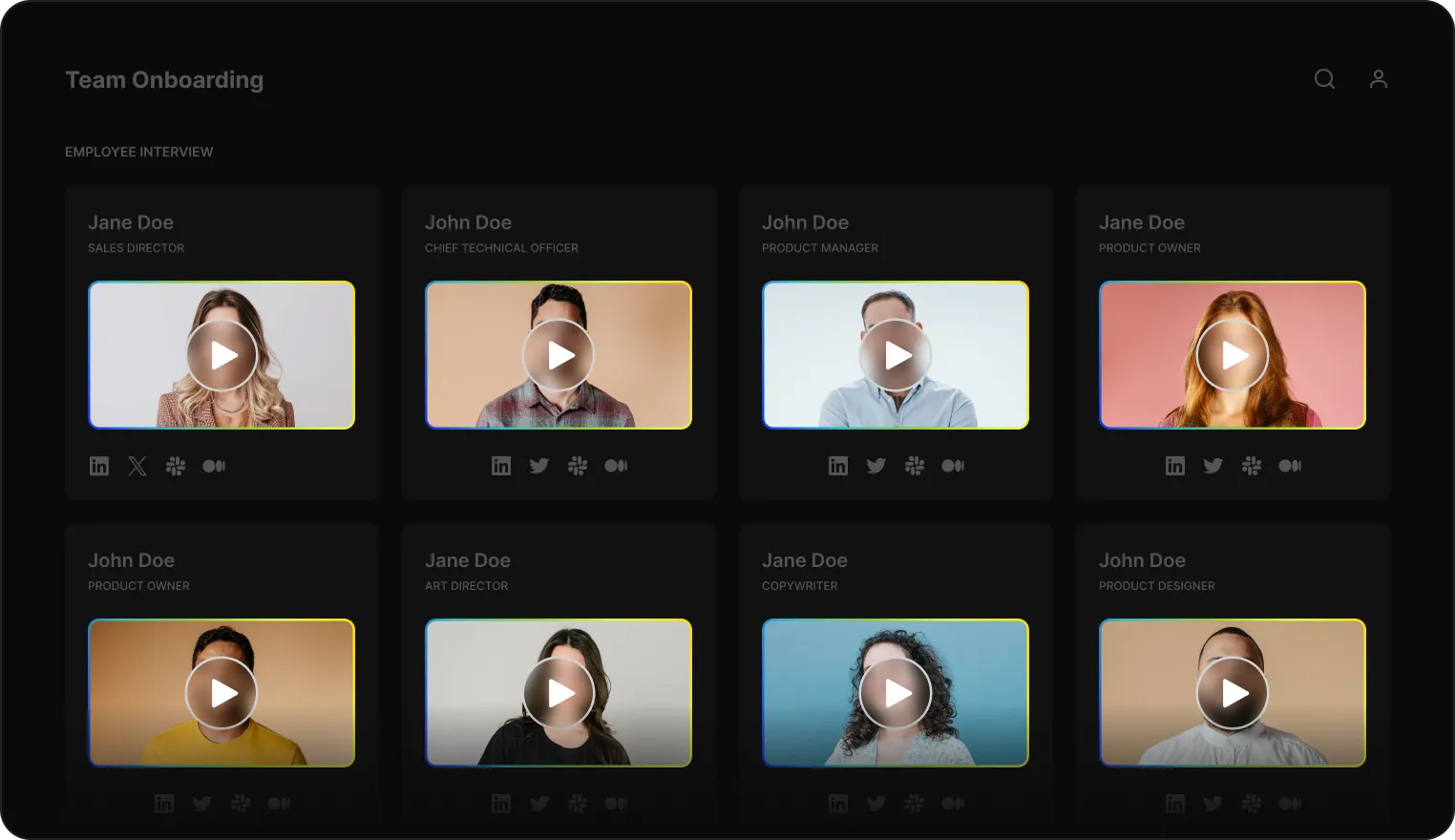The height and width of the screenshot is (840, 1455).
Task: Play the Sales Director interview video
Action: [x=221, y=355]
